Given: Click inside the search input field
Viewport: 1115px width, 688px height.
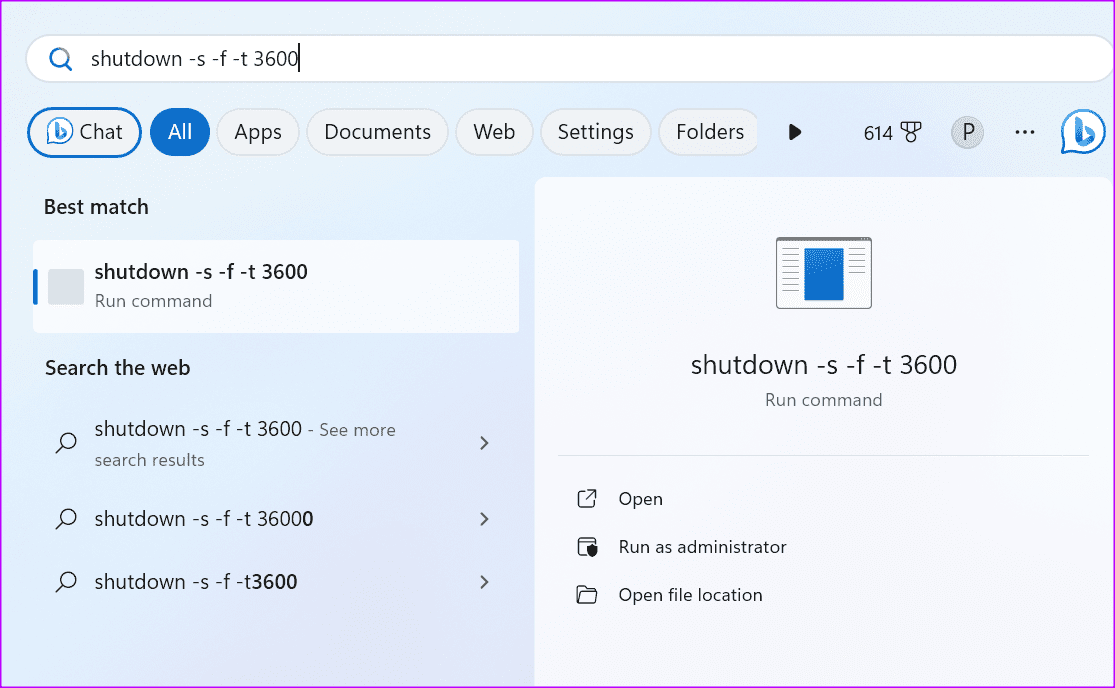Looking at the screenshot, I should 400,58.
